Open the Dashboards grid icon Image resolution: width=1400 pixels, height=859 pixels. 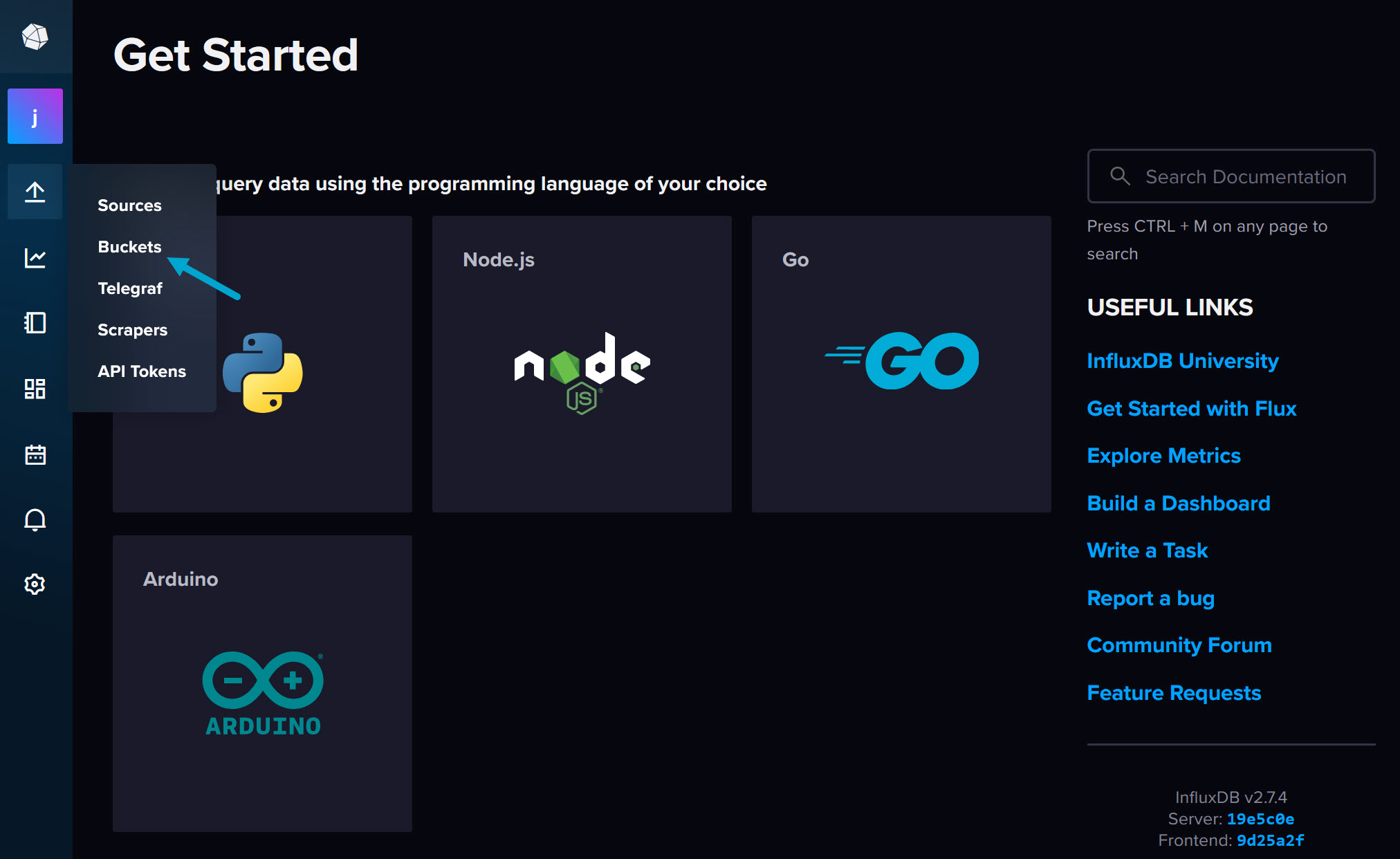(35, 389)
